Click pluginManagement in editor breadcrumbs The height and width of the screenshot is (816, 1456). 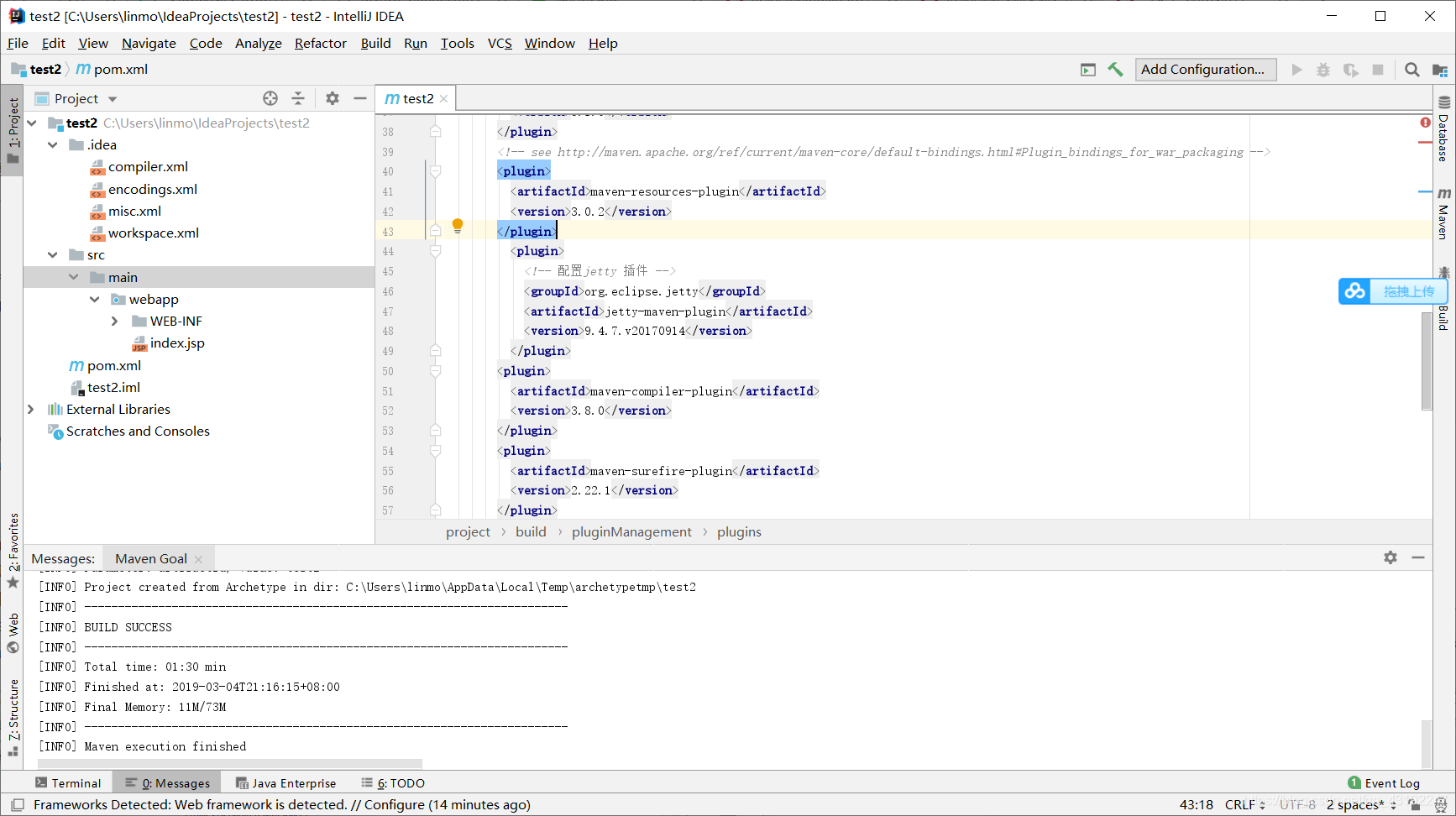(631, 532)
